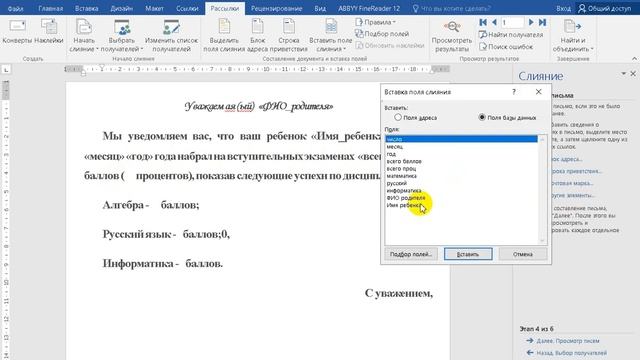Click 'Назад. Выбор получателей' link
This screenshot has height=360, width=640.
[571, 353]
